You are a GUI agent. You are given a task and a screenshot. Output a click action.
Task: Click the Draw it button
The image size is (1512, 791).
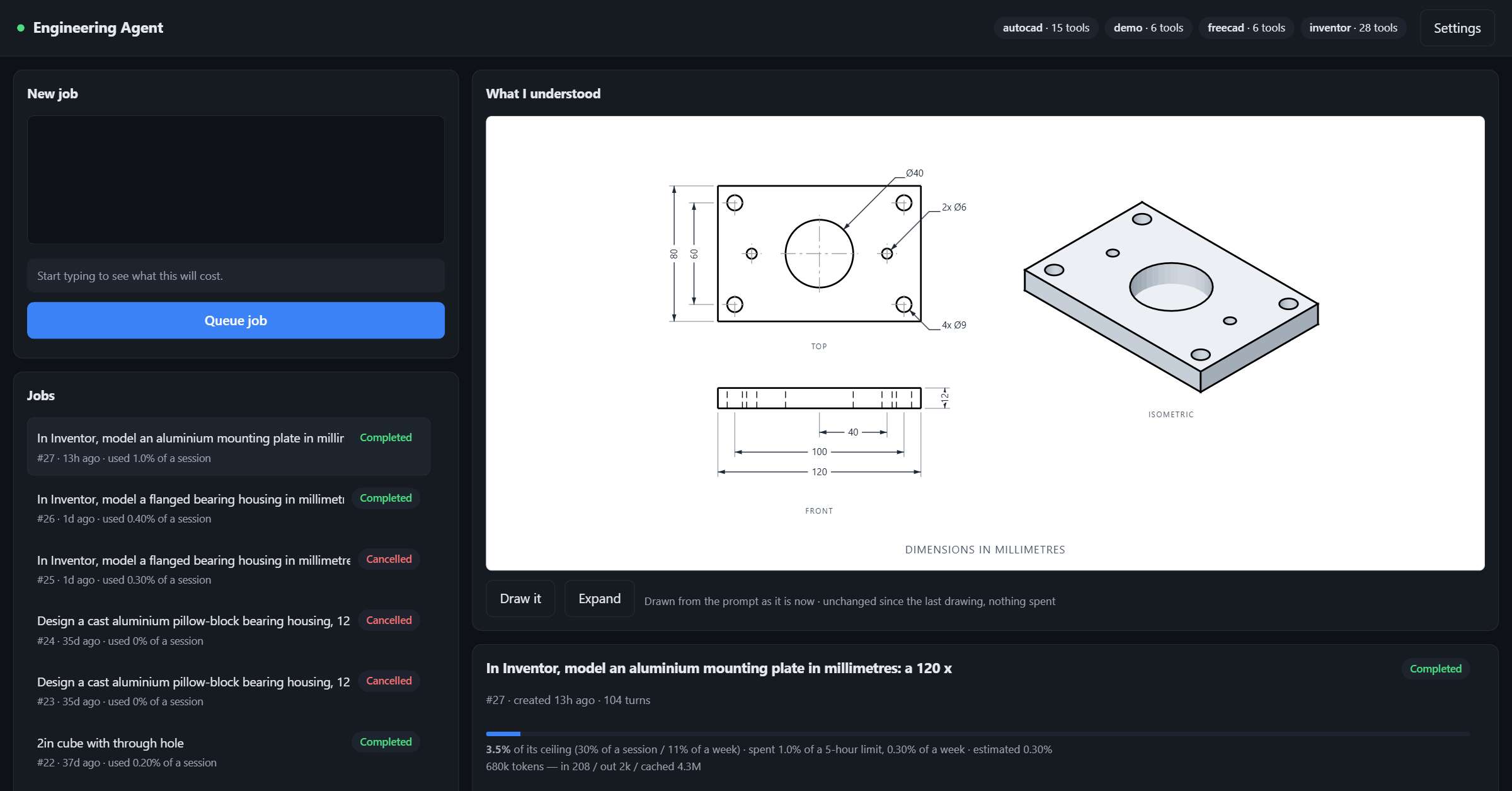[520, 599]
